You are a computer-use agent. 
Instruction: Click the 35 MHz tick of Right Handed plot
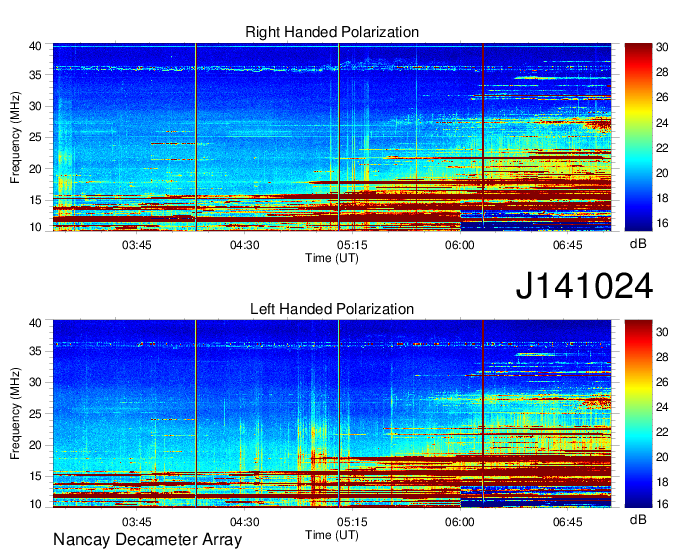pyautogui.click(x=35, y=75)
